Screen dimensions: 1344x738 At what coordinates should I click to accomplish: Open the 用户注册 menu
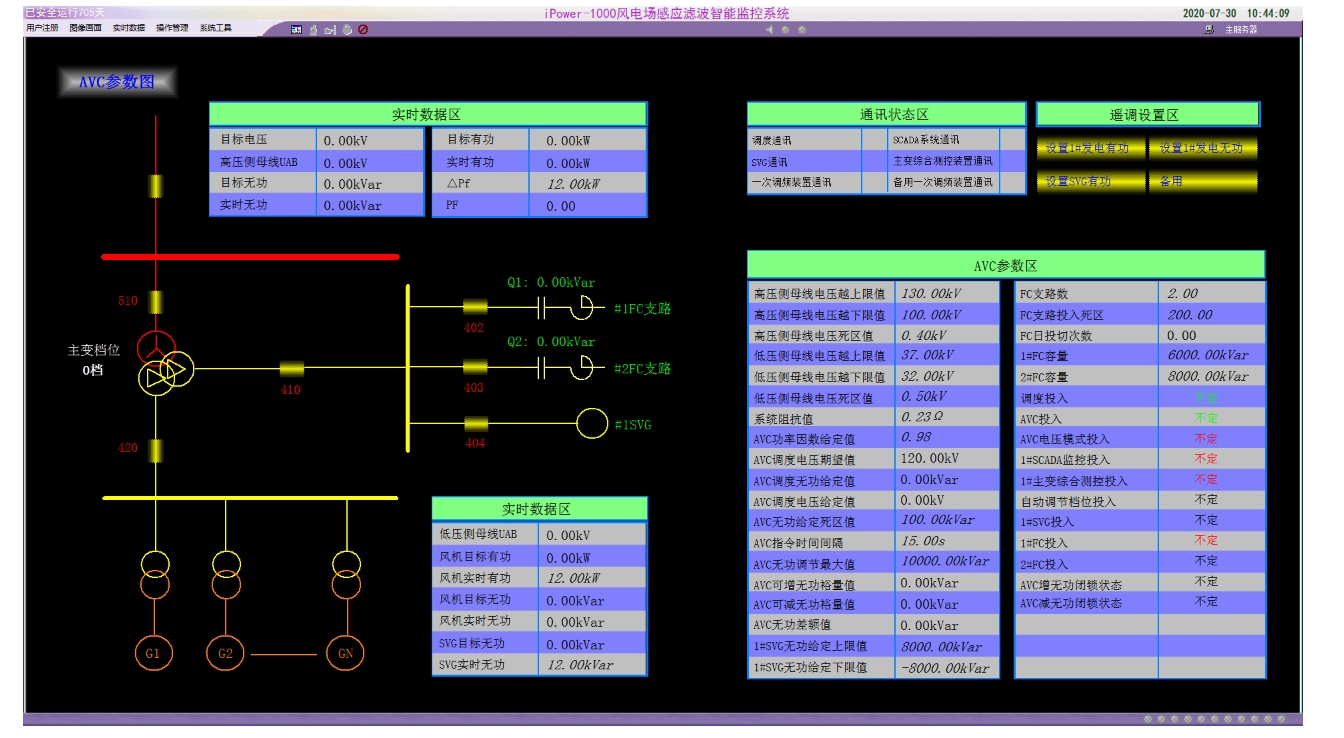click(42, 29)
